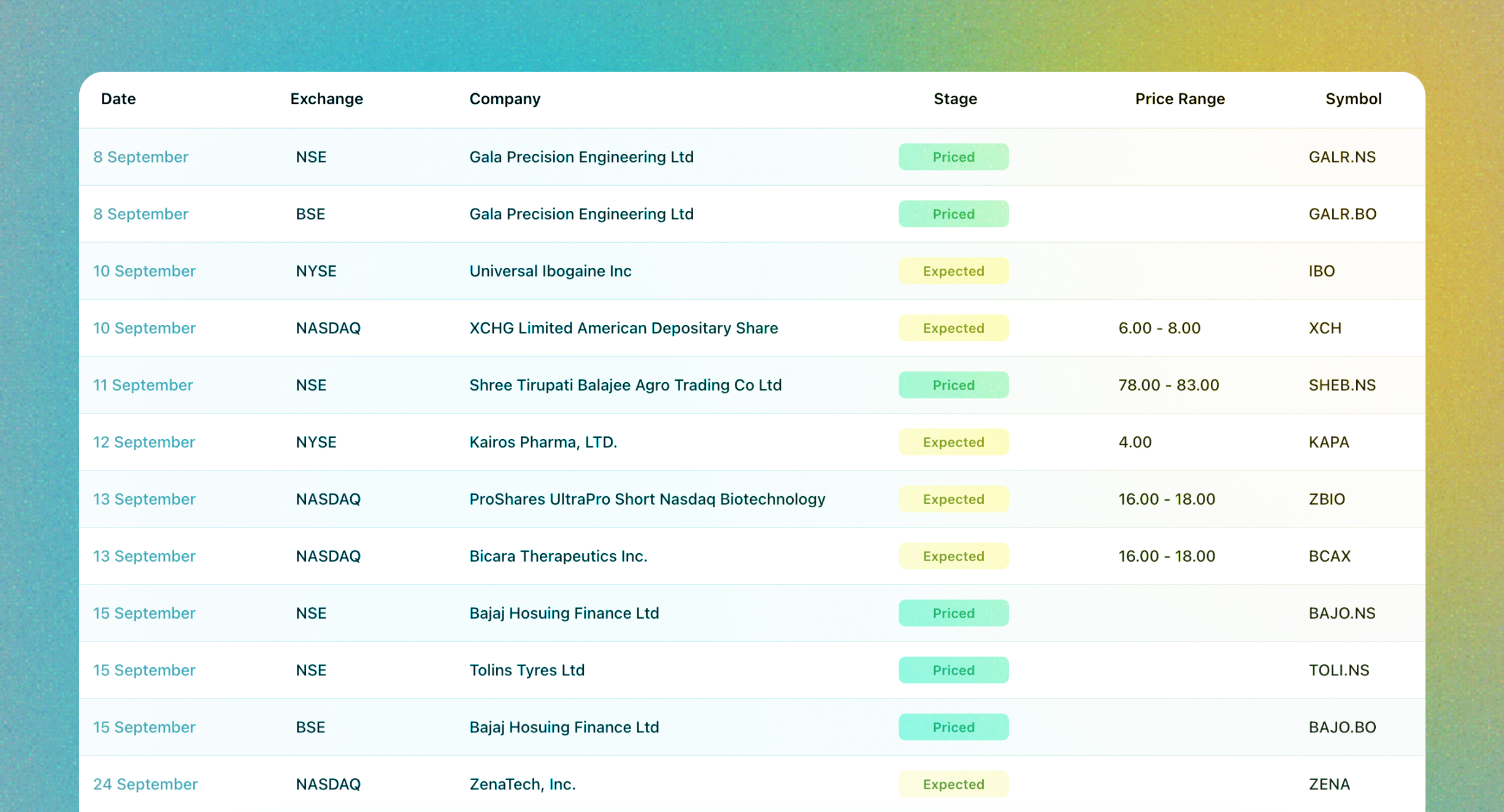The height and width of the screenshot is (812, 1504).
Task: Select the BCAX symbol
Action: 1329,556
